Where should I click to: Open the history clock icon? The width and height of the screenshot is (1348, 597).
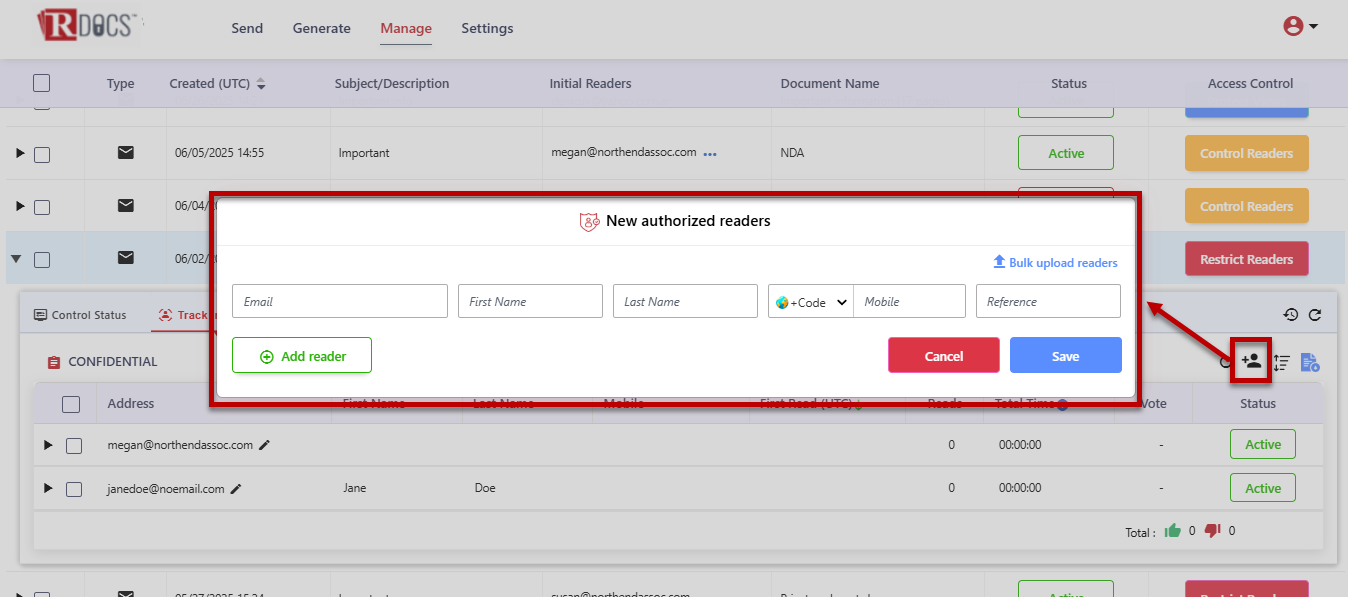pos(1291,315)
